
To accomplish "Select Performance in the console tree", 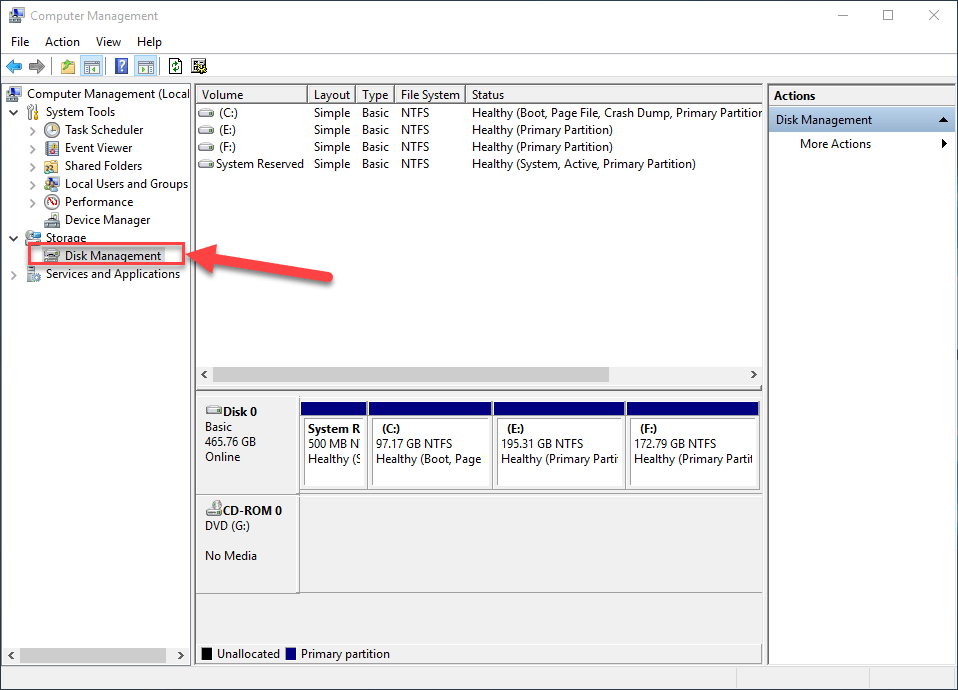I will pyautogui.click(x=98, y=202).
